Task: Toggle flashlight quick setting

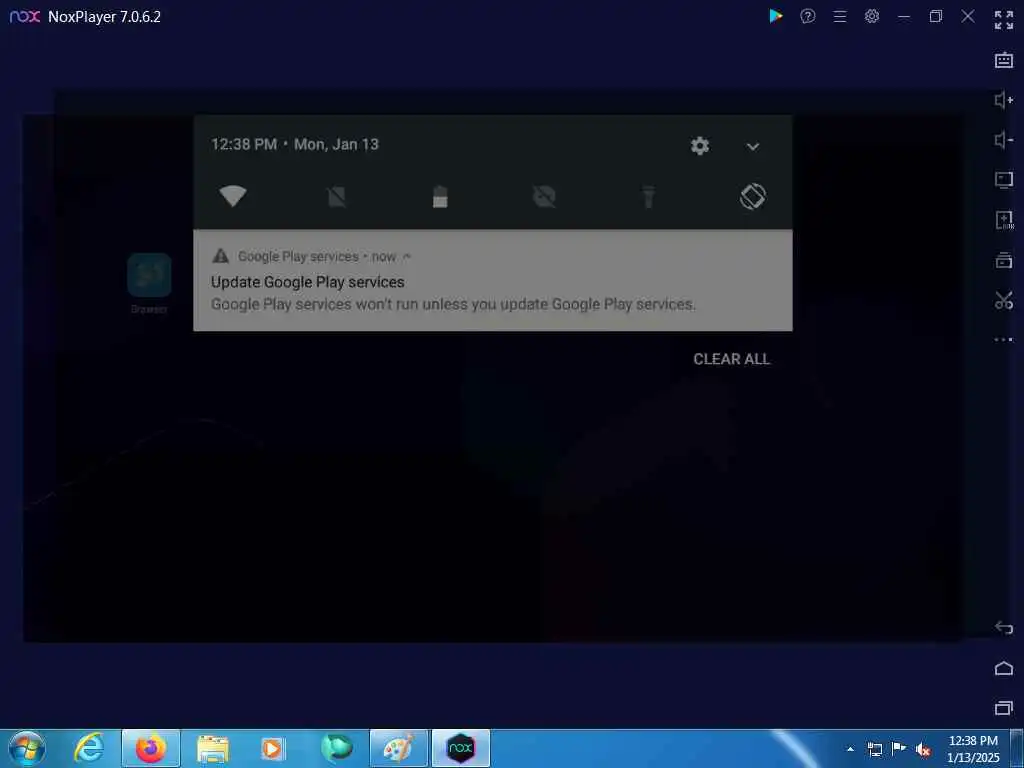Action: (x=648, y=196)
